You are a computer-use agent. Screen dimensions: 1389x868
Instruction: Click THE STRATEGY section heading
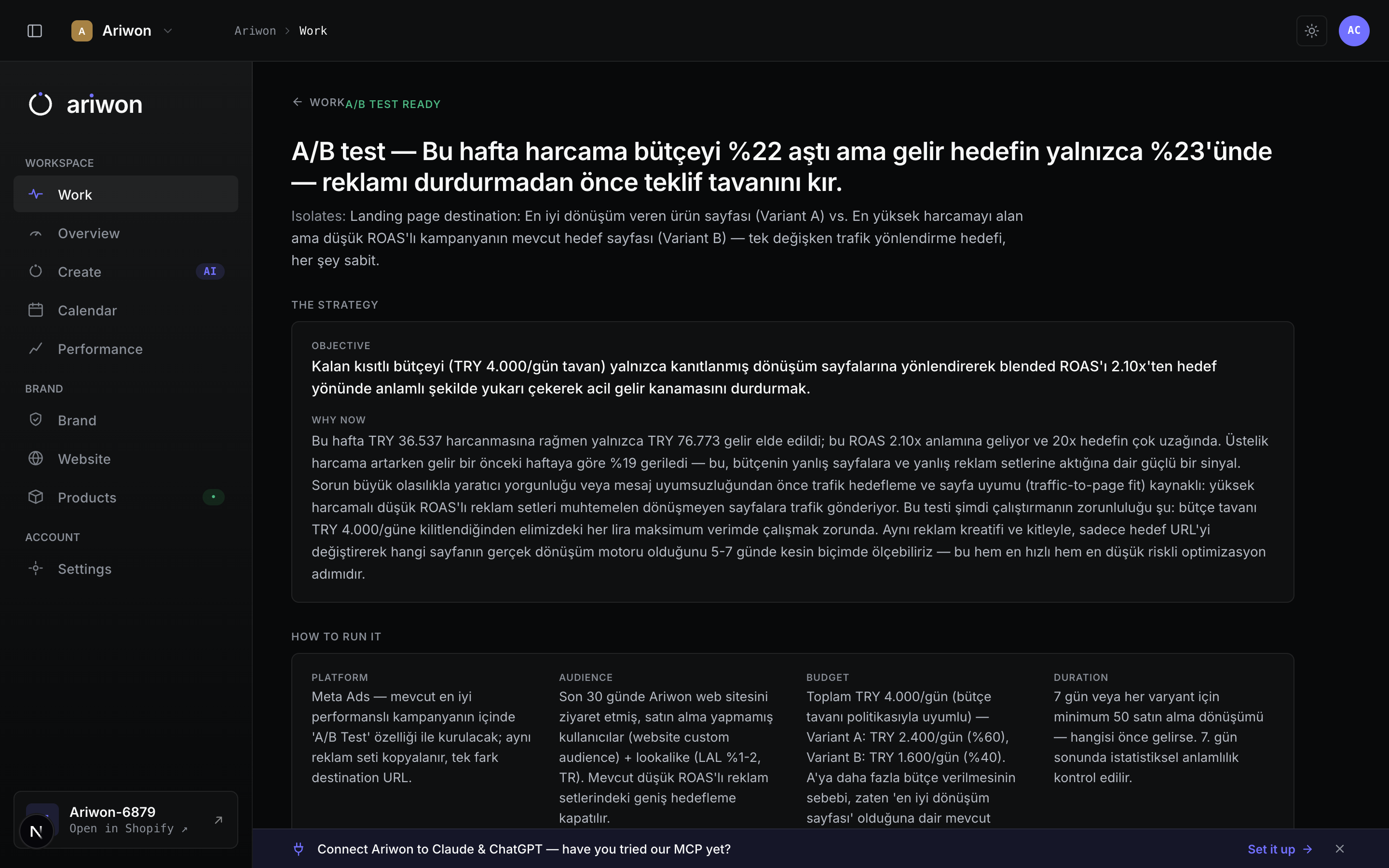335,305
